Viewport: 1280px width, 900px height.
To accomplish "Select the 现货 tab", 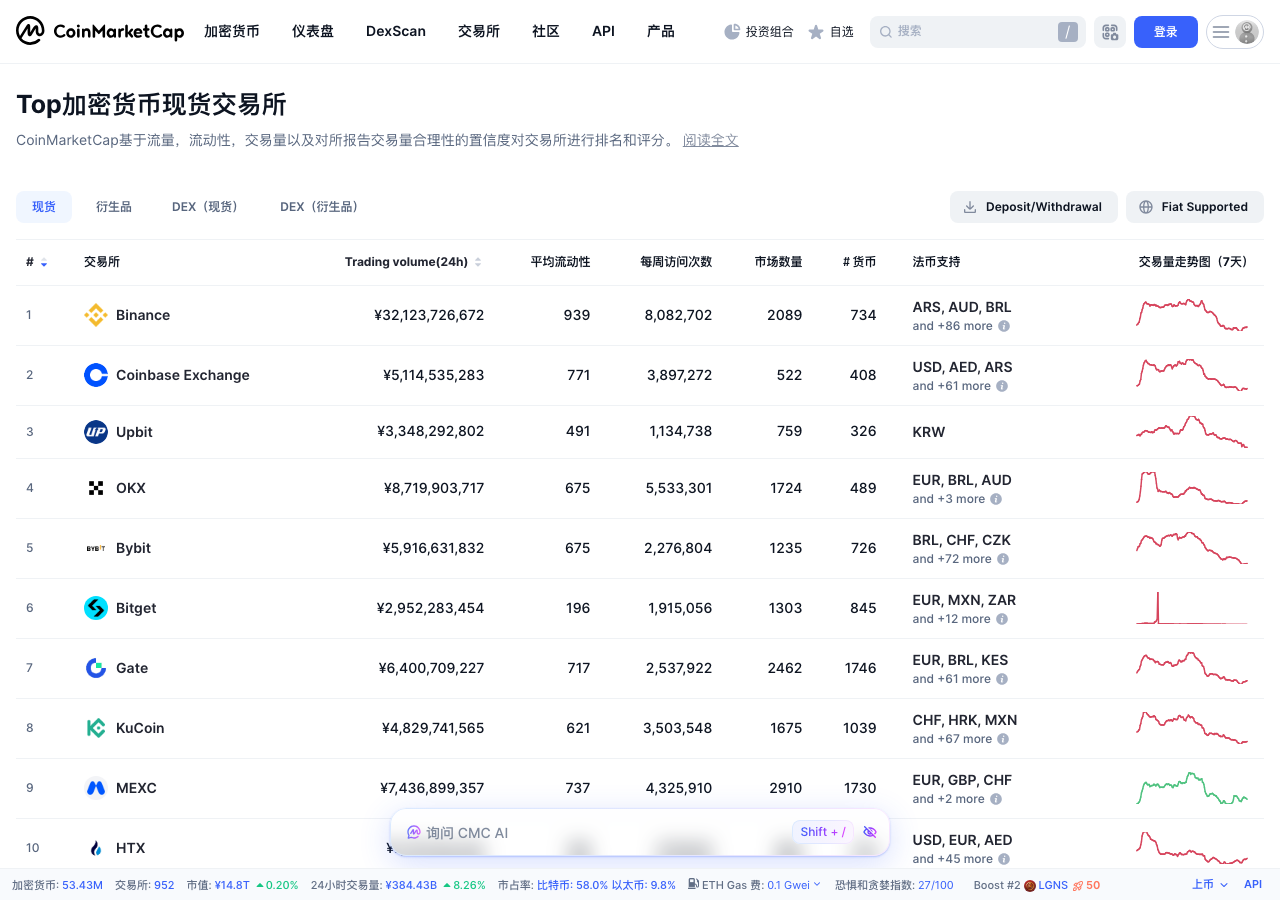I will [x=44, y=207].
